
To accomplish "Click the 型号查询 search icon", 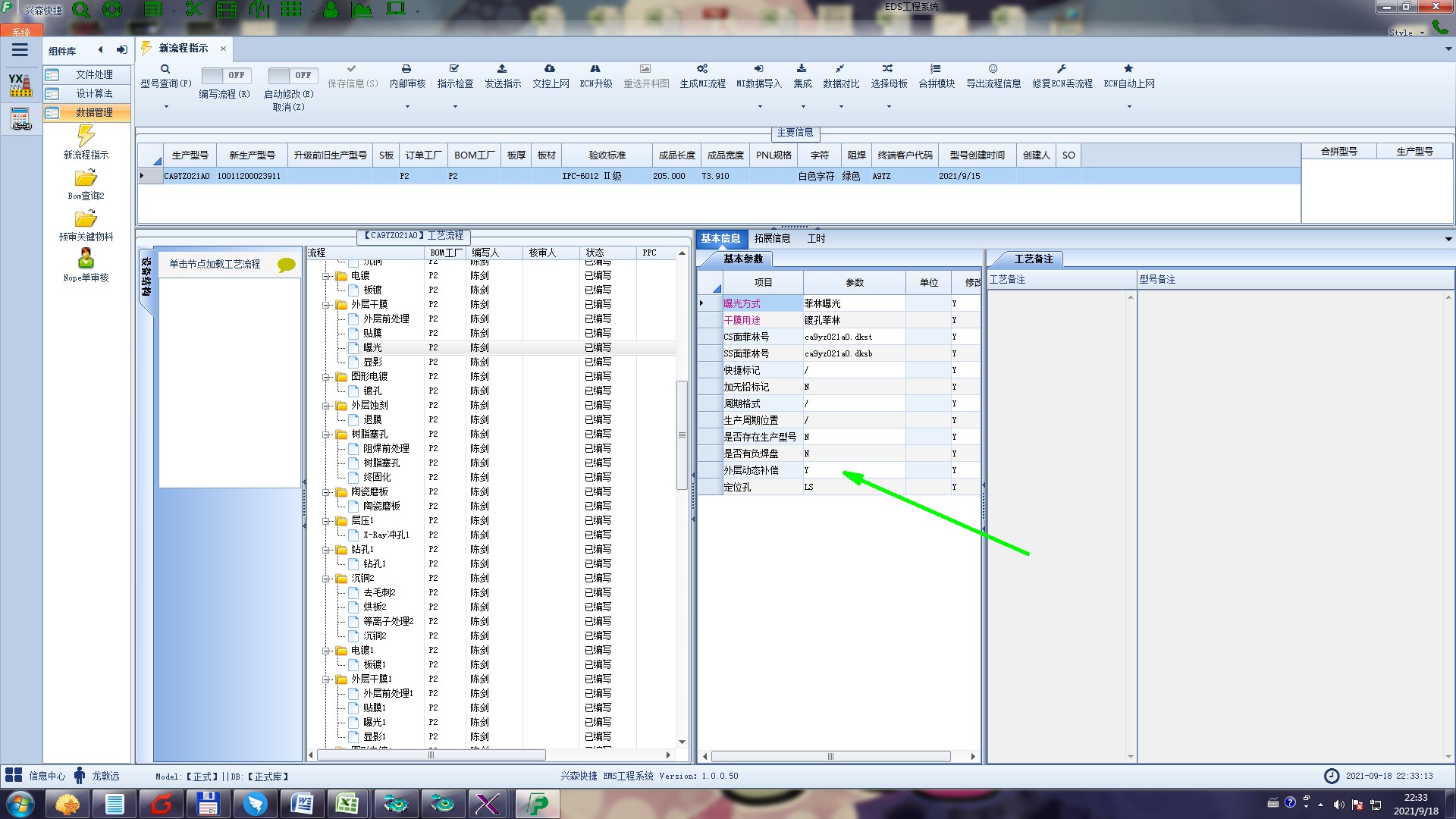I will click(x=165, y=69).
